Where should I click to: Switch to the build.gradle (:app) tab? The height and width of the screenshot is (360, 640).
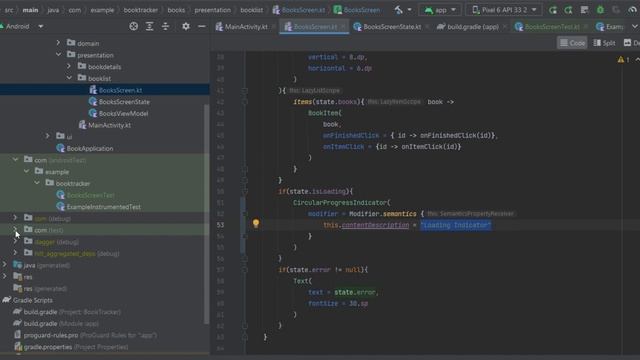468,27
